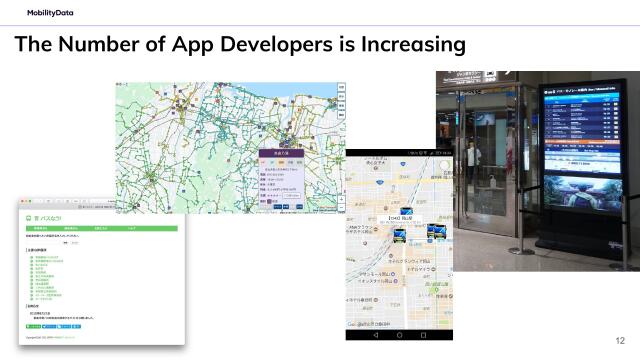This screenshot has height=360, width=640.
Task: Click the rightmost blue button in map popup
Action: [299, 207]
